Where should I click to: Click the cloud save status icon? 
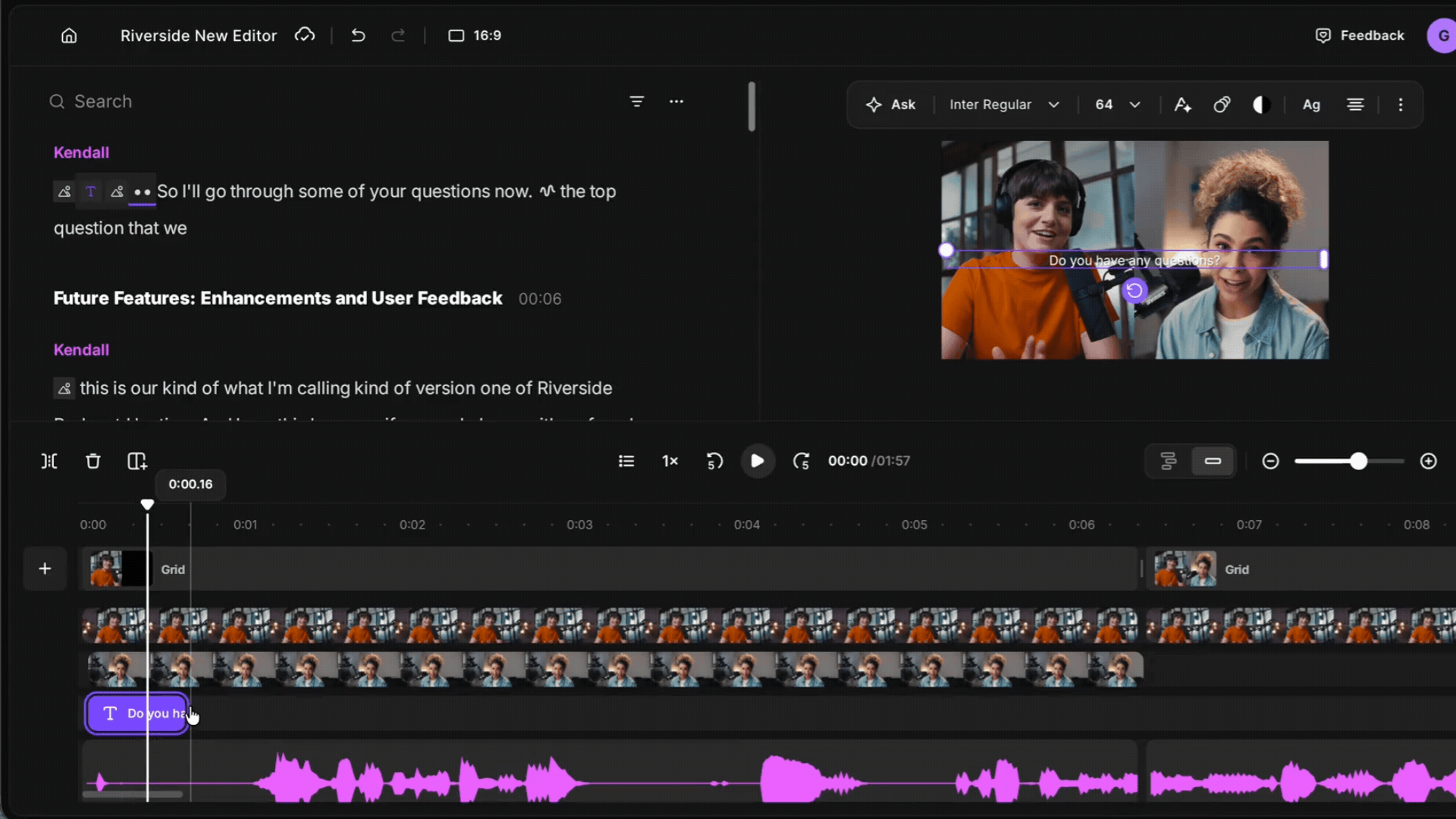305,35
